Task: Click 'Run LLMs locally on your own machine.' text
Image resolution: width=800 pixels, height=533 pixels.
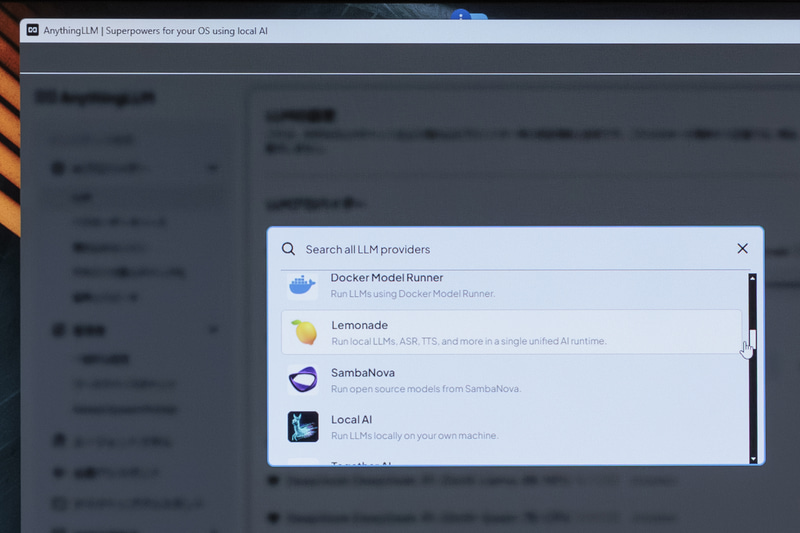Action: (x=415, y=436)
